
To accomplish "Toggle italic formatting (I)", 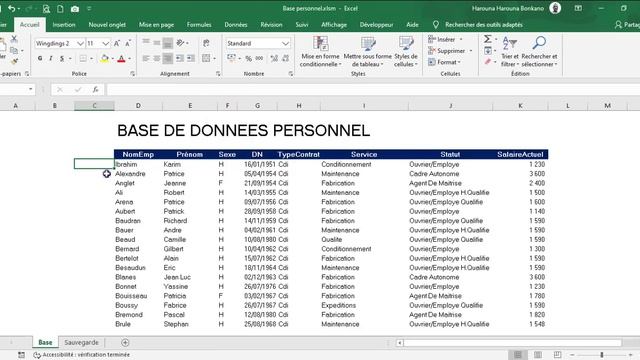I will pyautogui.click(x=51, y=58).
